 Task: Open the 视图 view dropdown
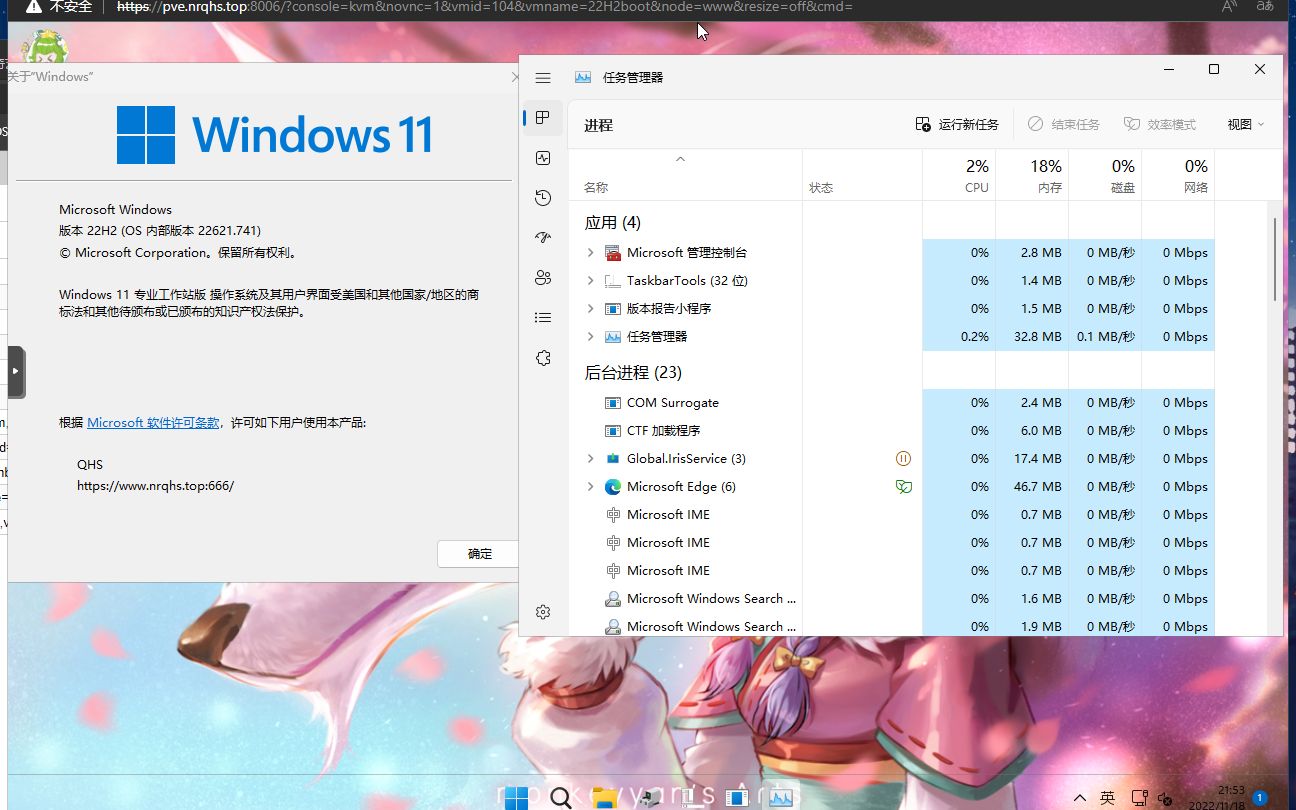[x=1242, y=123]
